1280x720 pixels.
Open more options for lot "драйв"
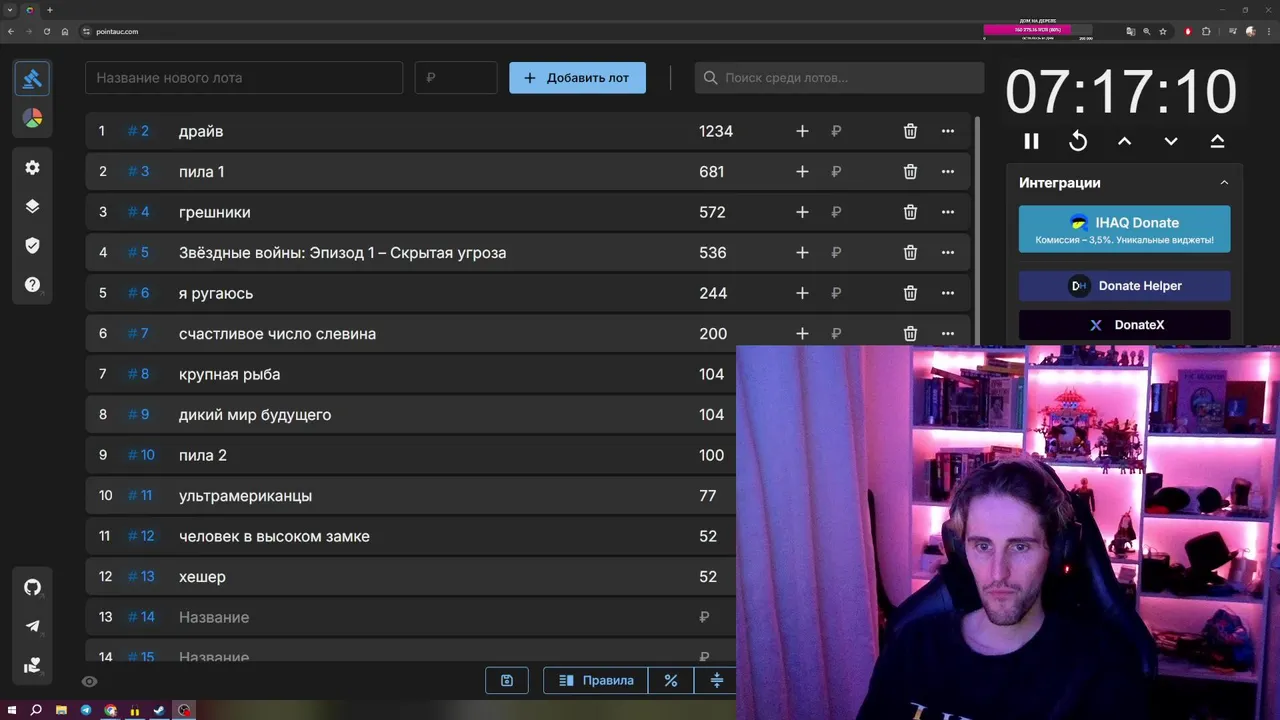pyautogui.click(x=948, y=131)
